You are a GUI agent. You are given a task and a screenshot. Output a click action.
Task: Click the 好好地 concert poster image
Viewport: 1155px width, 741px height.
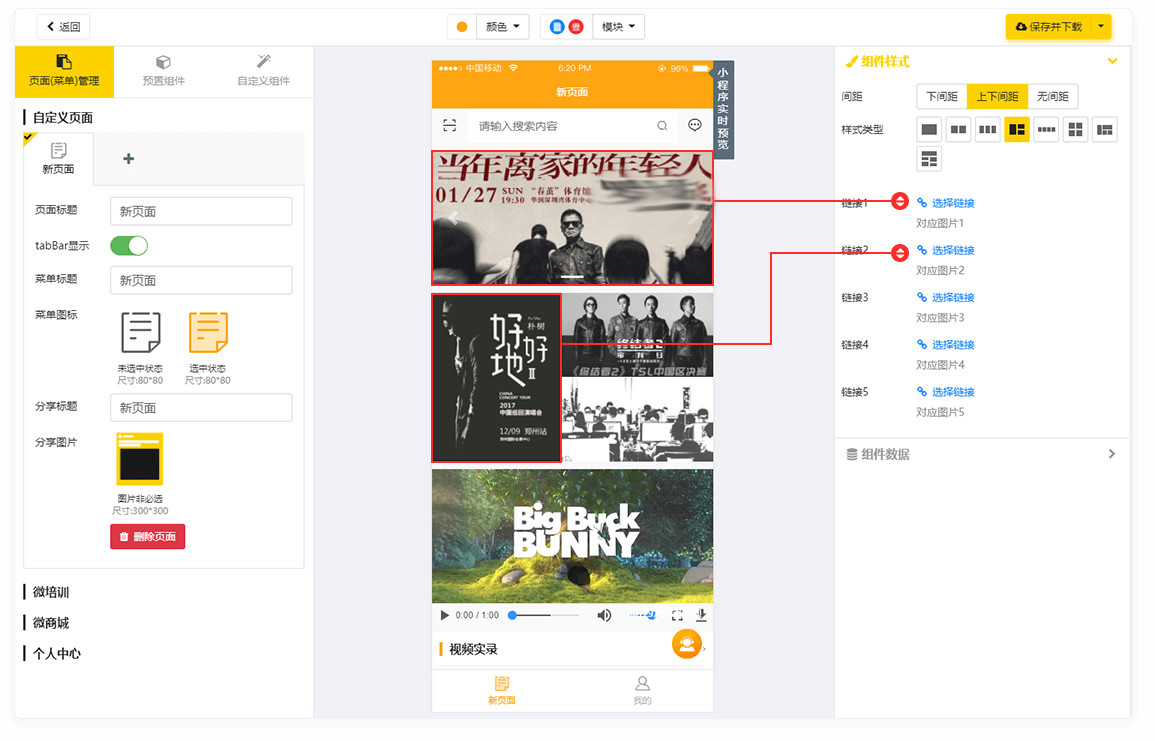pos(496,379)
